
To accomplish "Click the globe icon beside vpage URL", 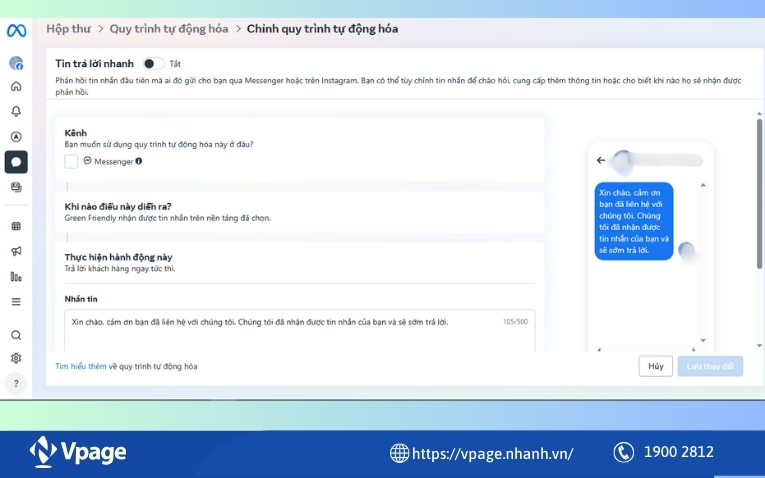I will click(x=399, y=453).
